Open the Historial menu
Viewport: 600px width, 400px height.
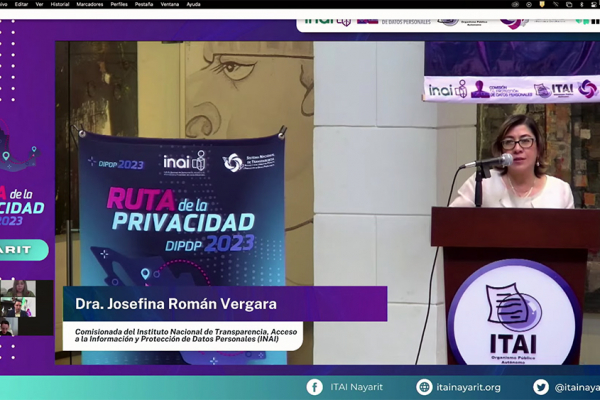[x=60, y=4]
